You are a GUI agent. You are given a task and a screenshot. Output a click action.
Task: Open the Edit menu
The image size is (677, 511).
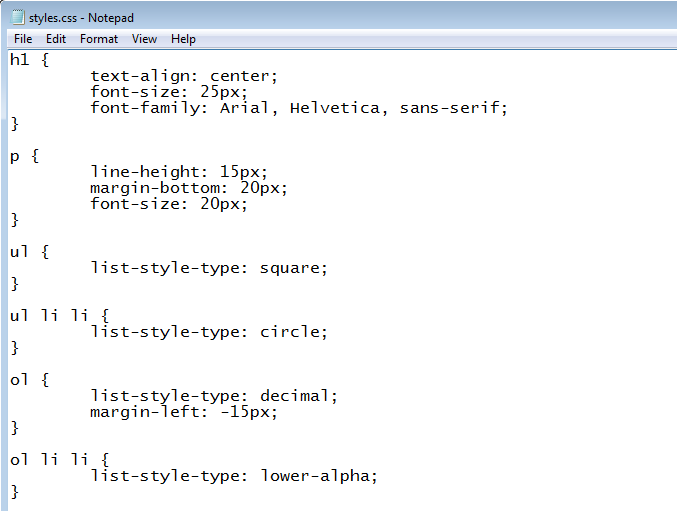(56, 39)
